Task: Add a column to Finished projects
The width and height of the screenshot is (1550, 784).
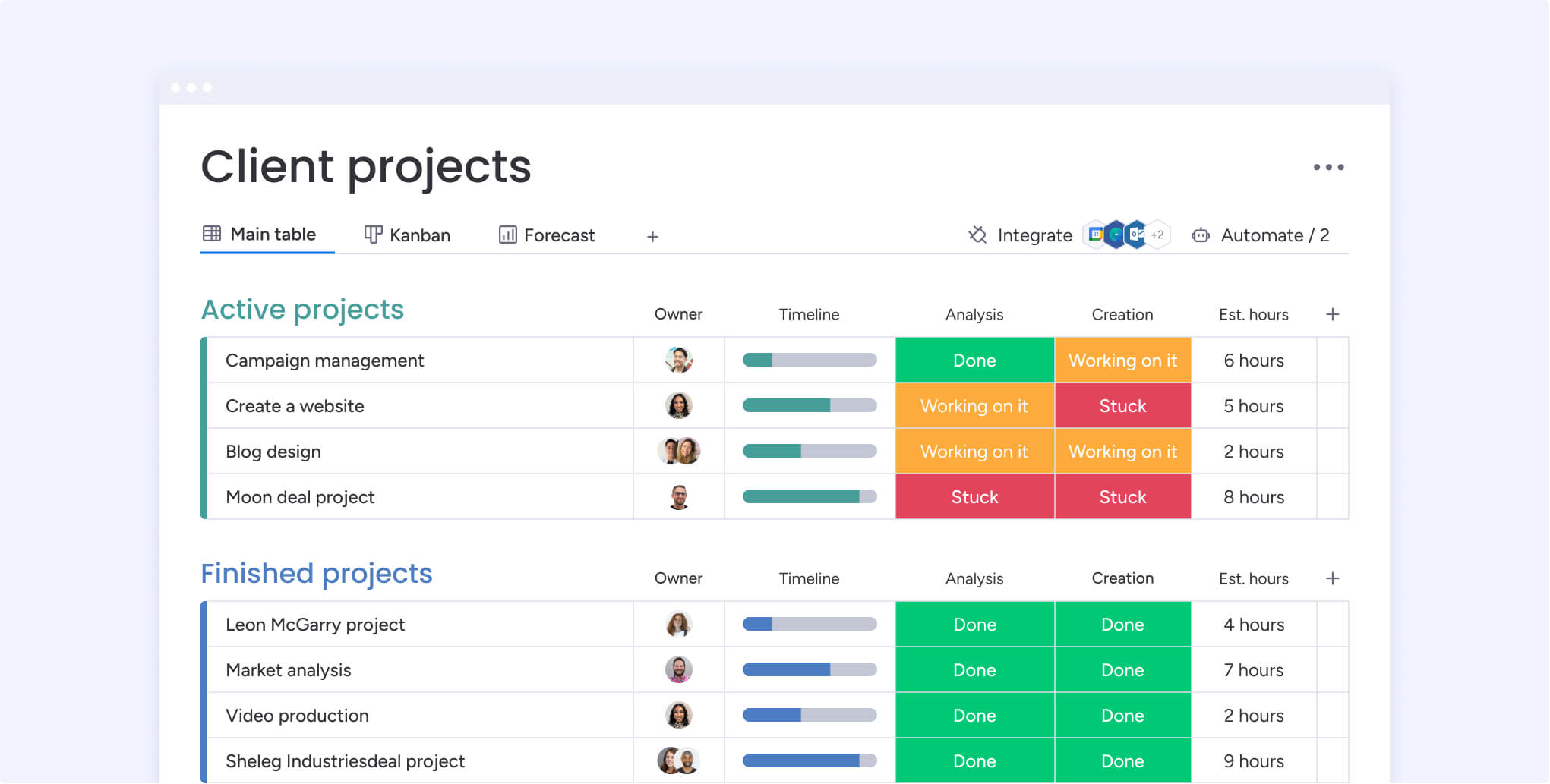Action: (1332, 578)
